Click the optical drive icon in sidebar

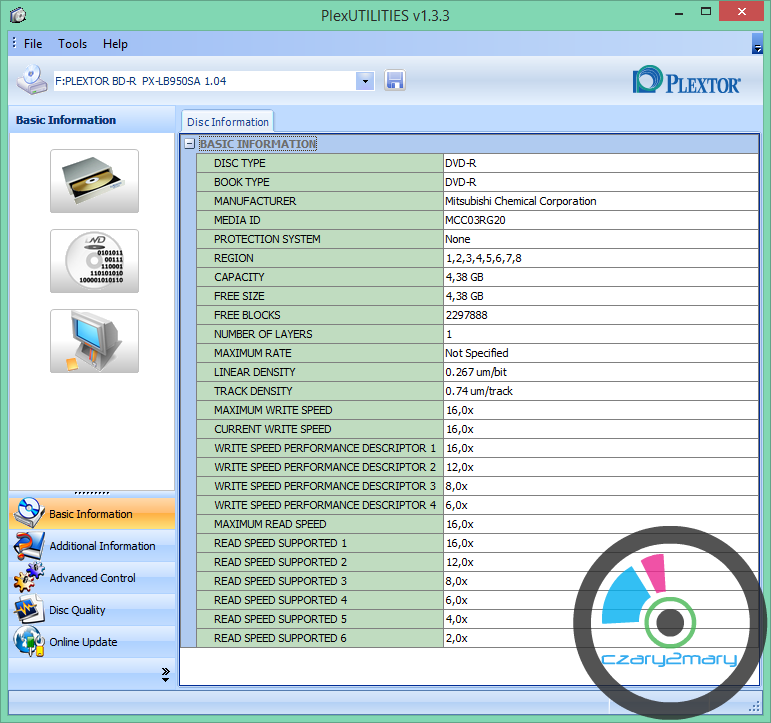pos(94,181)
